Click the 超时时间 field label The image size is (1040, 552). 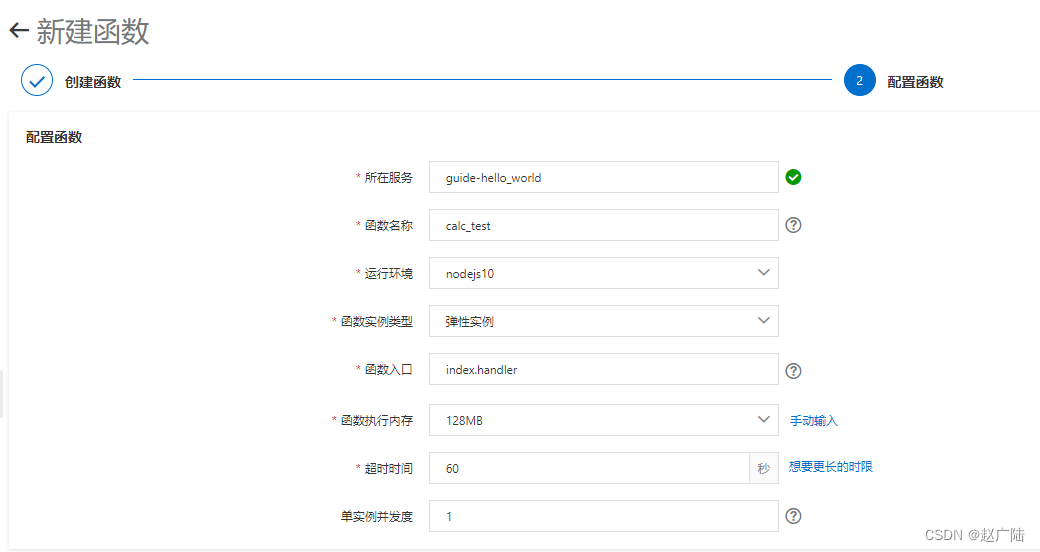pyautogui.click(x=389, y=469)
